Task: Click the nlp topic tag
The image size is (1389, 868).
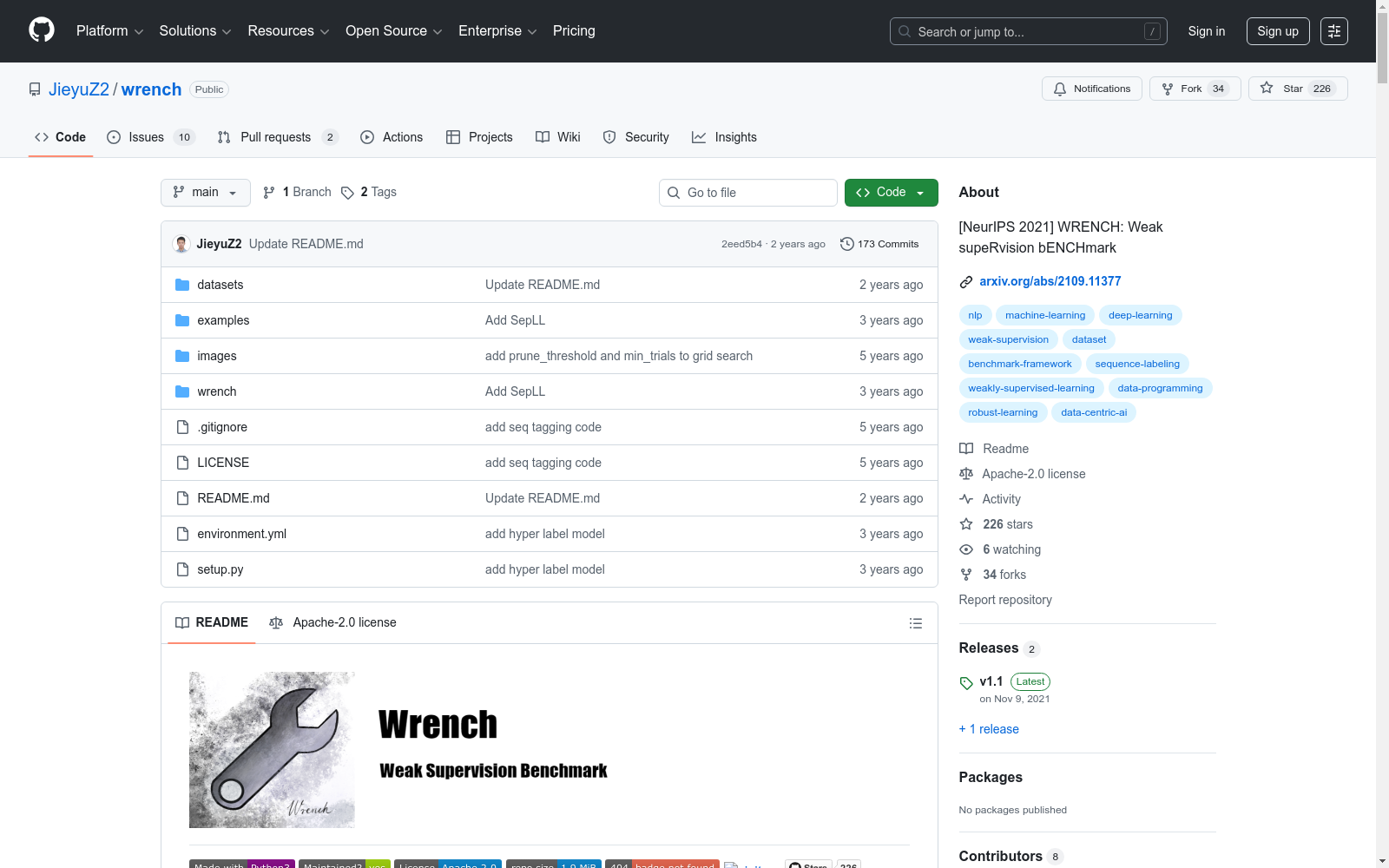Action: point(975,315)
